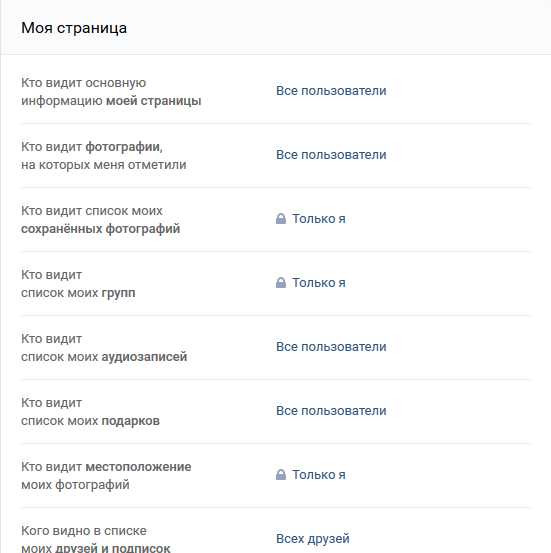Open 'Всех друзей' friends visibility dropdown
This screenshot has height=553, width=551.
coord(313,539)
